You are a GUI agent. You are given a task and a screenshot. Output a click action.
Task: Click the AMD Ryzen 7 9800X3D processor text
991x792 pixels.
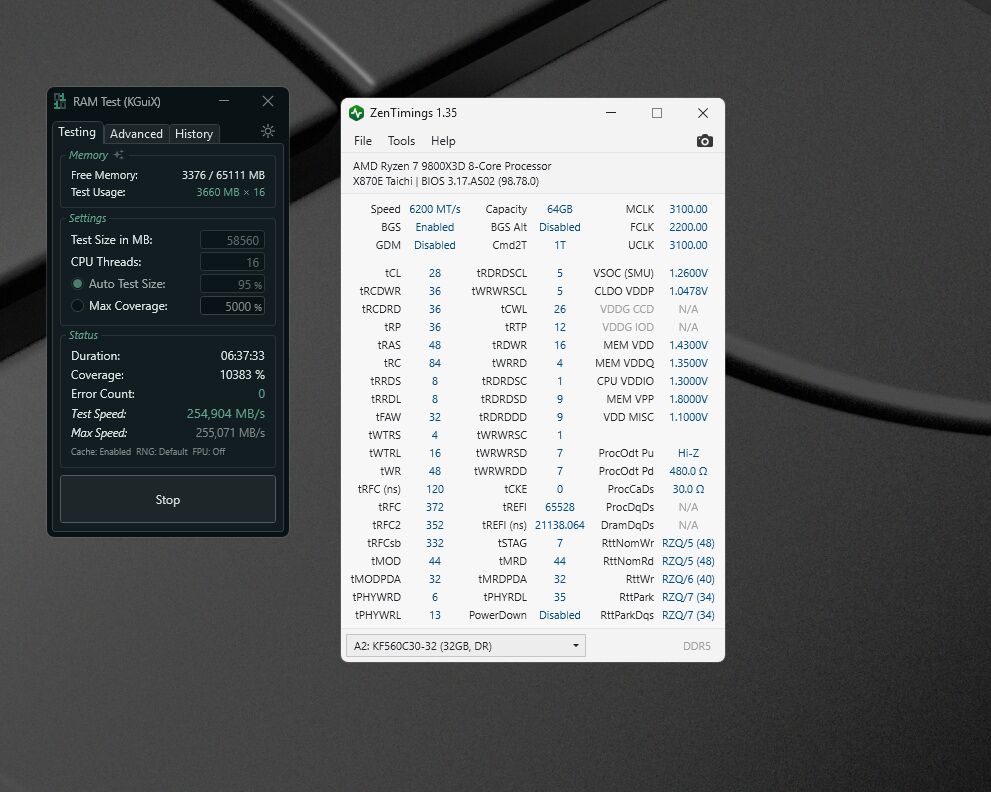[x=452, y=166]
